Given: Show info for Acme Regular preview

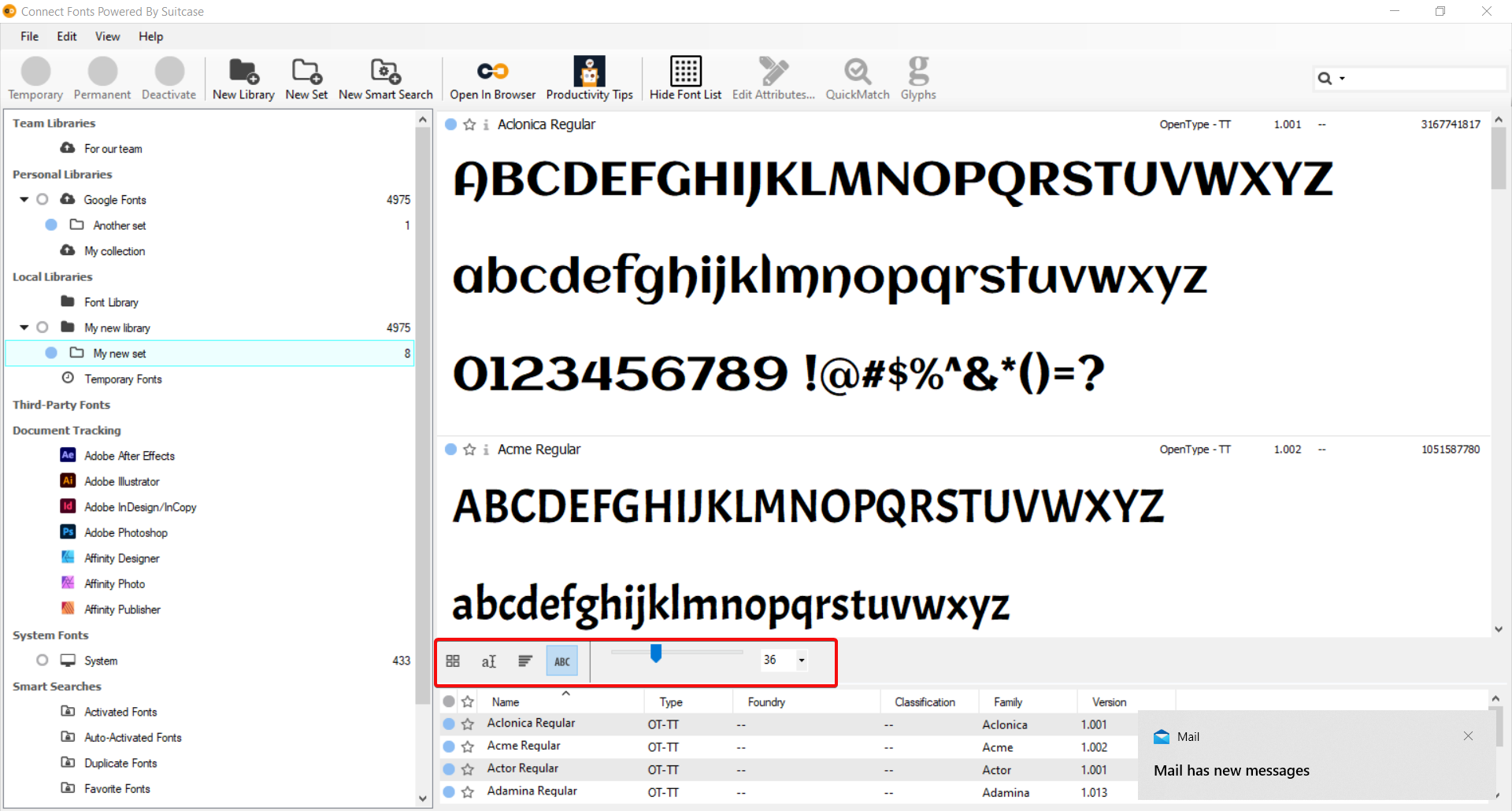Looking at the screenshot, I should [x=486, y=450].
